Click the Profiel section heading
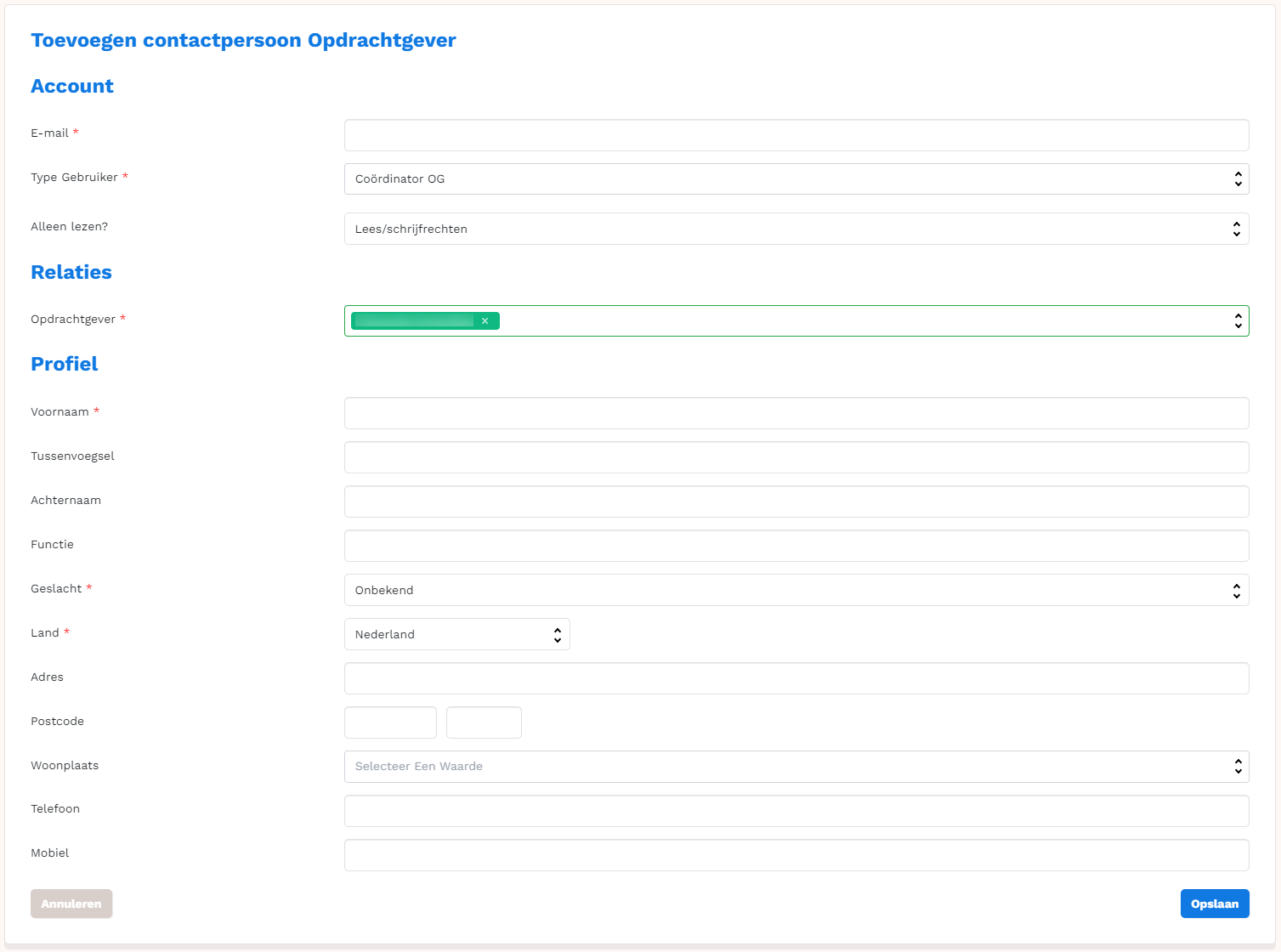The width and height of the screenshot is (1281, 952). pyautogui.click(x=65, y=364)
